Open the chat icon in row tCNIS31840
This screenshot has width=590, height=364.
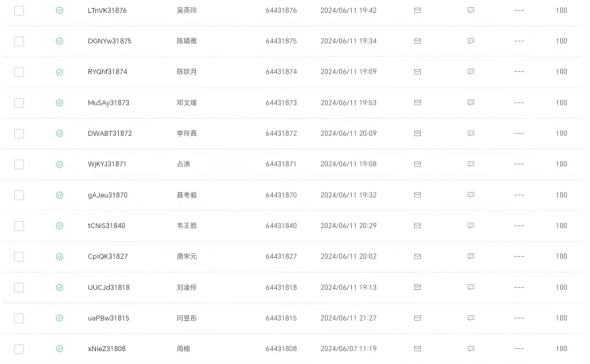pyautogui.click(x=470, y=225)
